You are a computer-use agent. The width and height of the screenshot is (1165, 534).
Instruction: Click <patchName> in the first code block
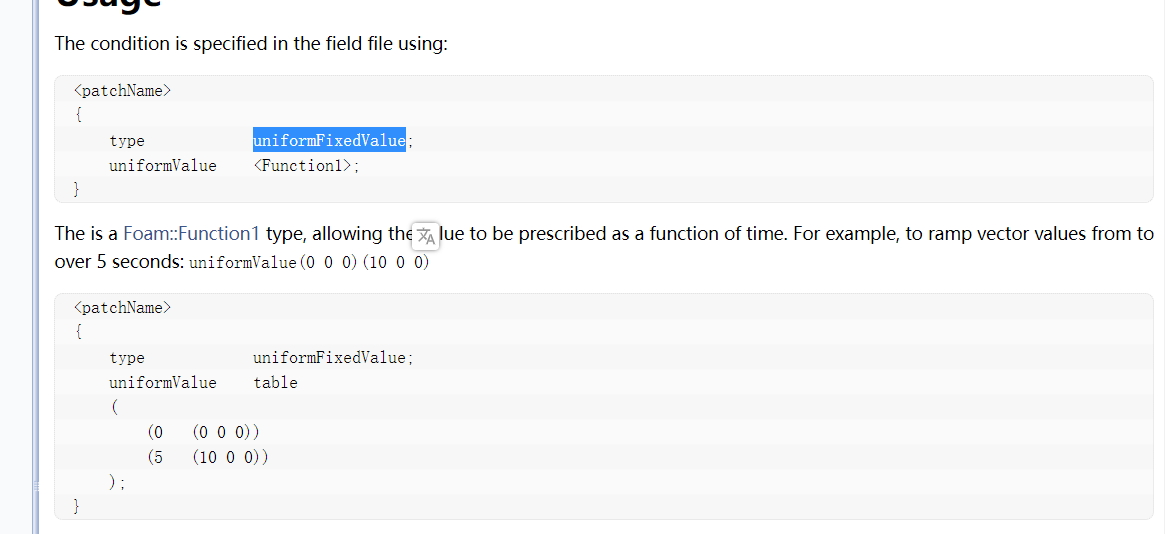click(x=123, y=91)
